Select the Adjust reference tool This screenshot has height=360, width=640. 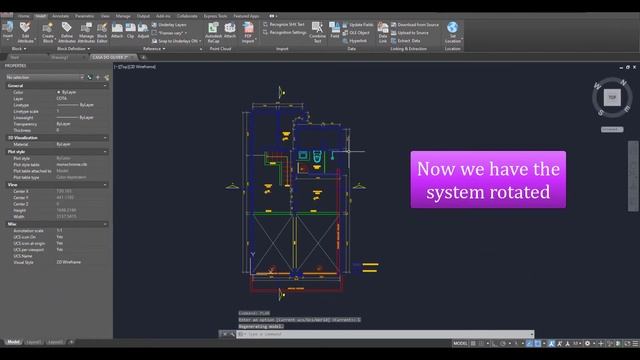tap(143, 31)
